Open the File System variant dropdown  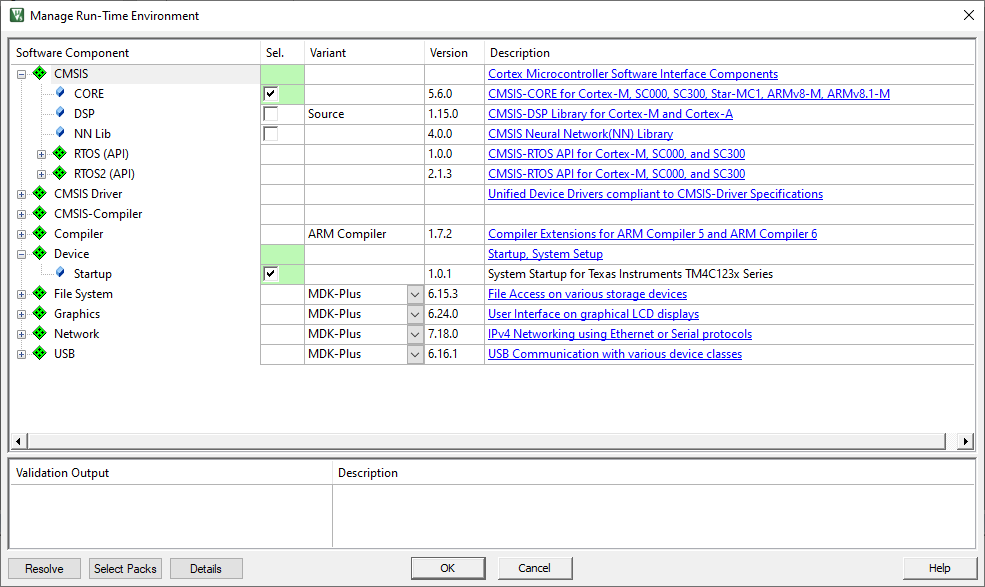416,294
